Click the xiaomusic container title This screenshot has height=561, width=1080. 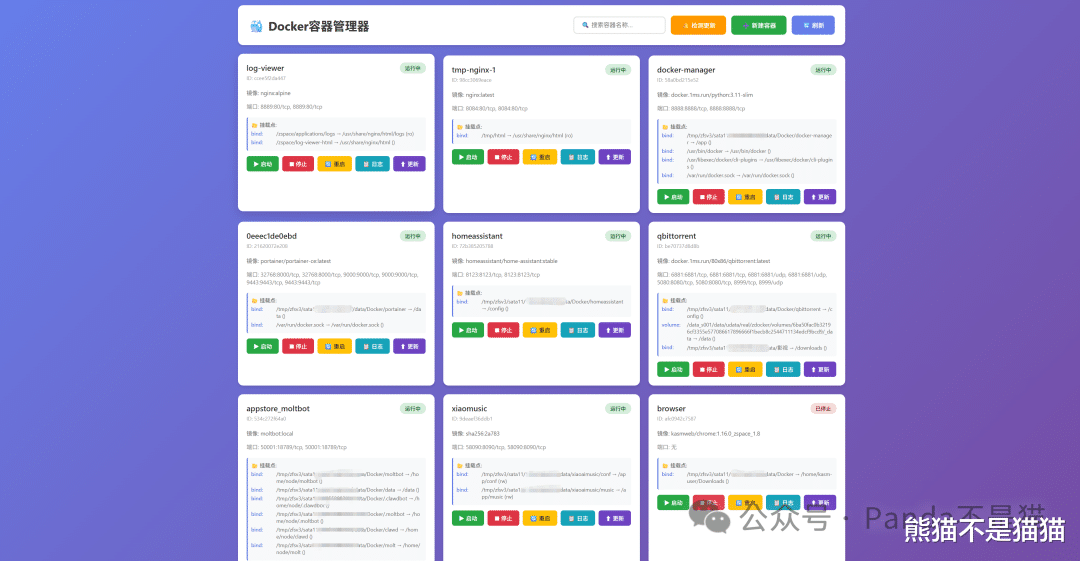point(469,409)
